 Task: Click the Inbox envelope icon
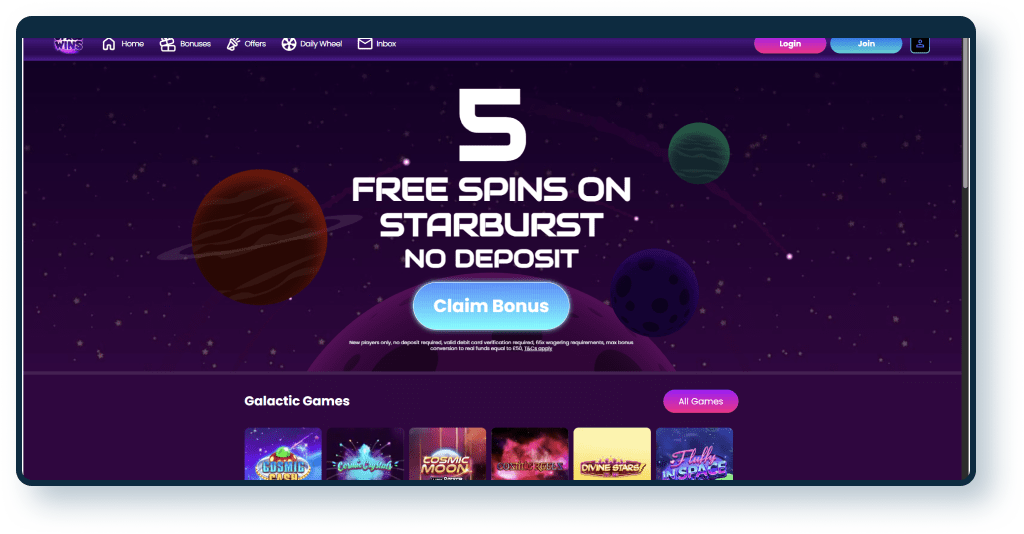(x=365, y=43)
